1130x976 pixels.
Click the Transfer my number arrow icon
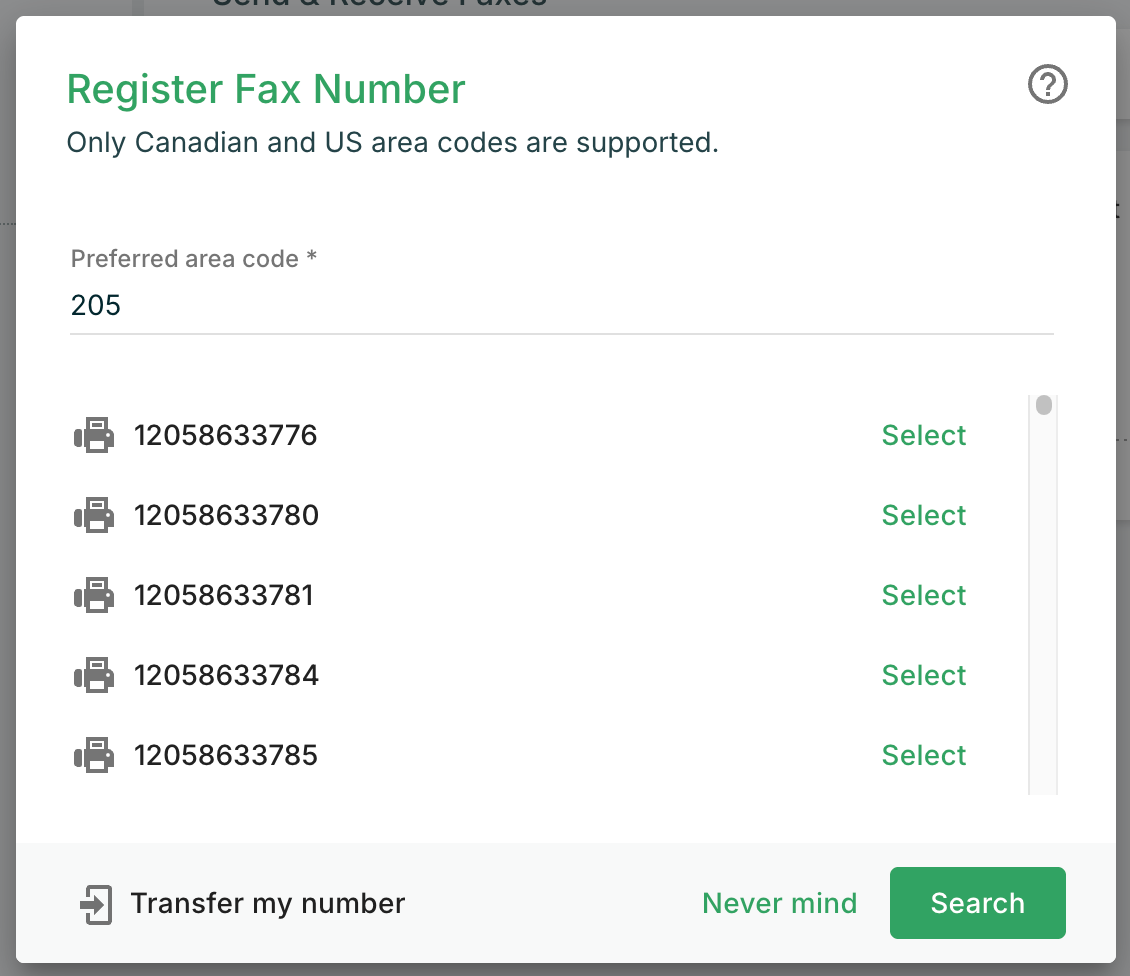point(96,904)
